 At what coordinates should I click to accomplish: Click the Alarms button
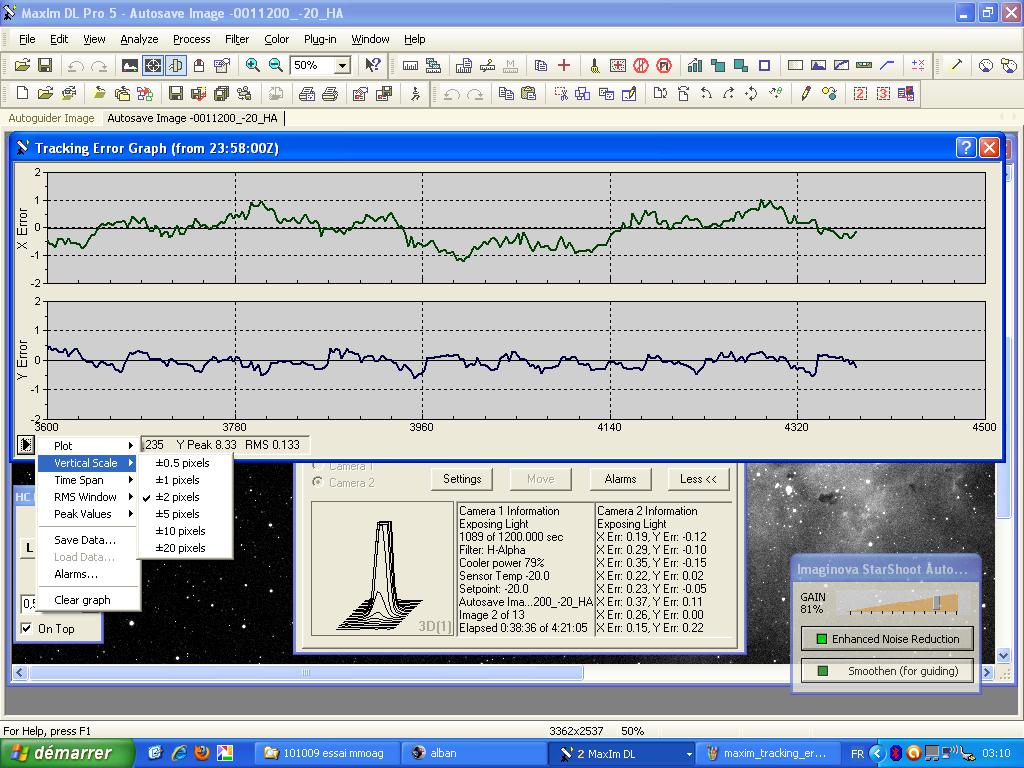coord(620,479)
